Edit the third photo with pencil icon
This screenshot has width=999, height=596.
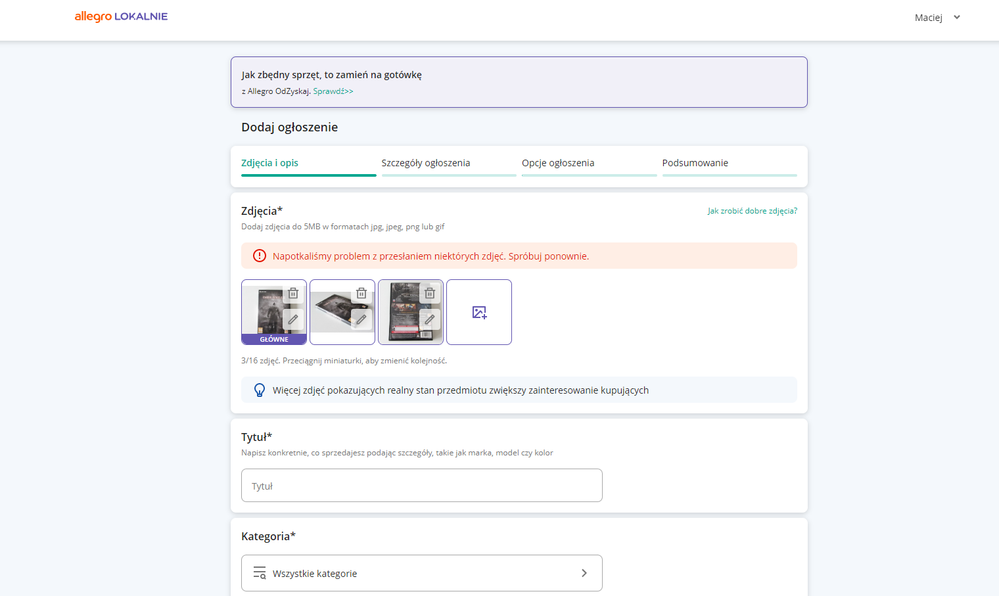429,319
